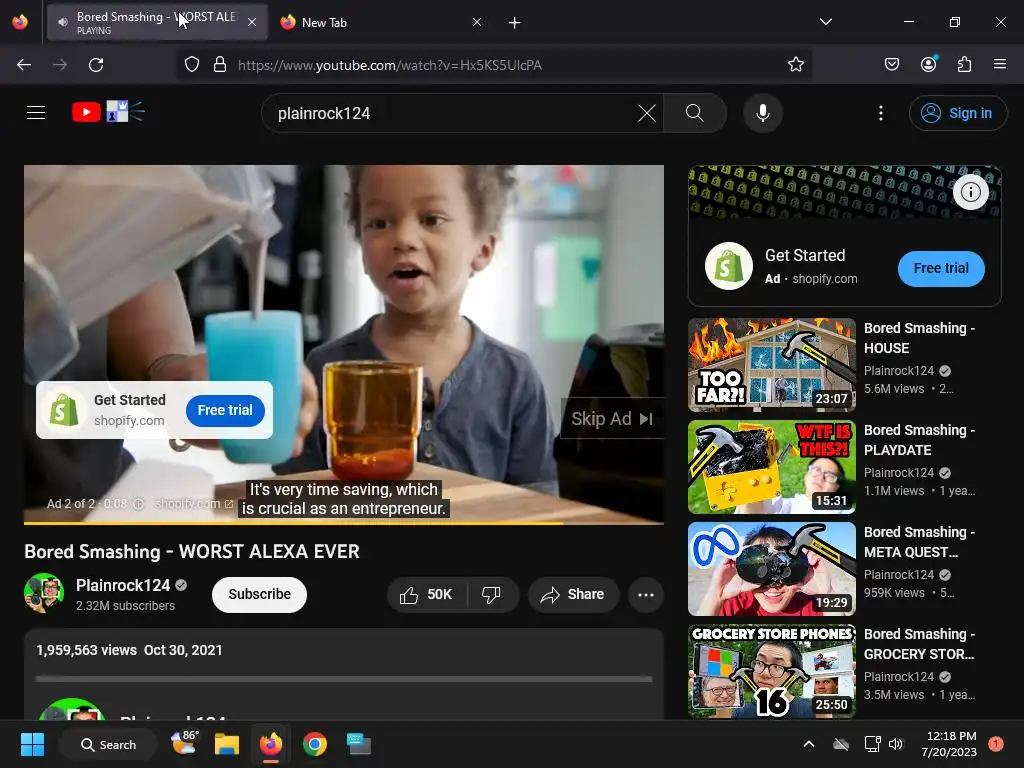The width and height of the screenshot is (1024, 768).
Task: Click Free trial in sidebar ad
Action: click(x=941, y=268)
